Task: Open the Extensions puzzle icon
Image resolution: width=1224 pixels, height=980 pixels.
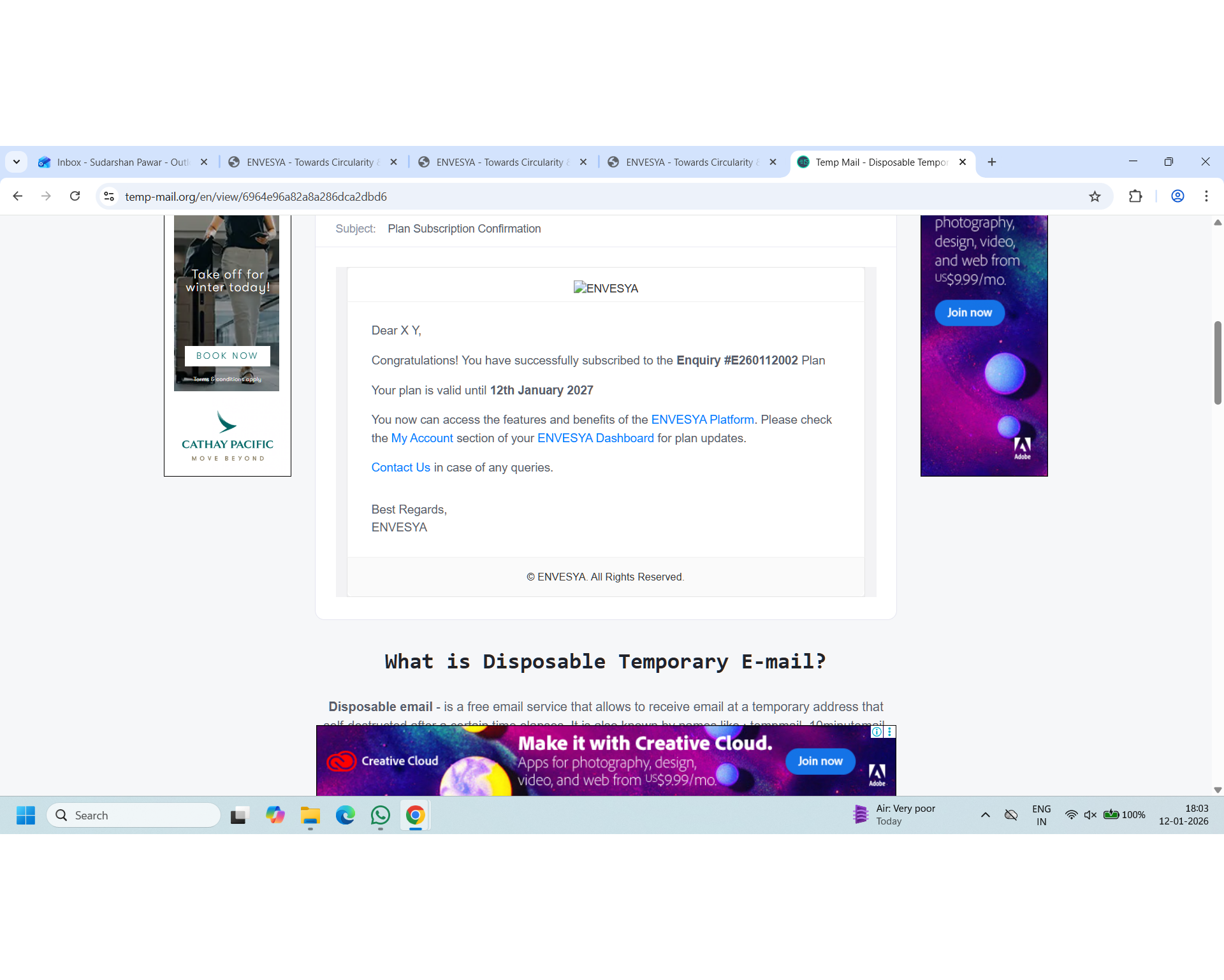Action: coord(1135,196)
